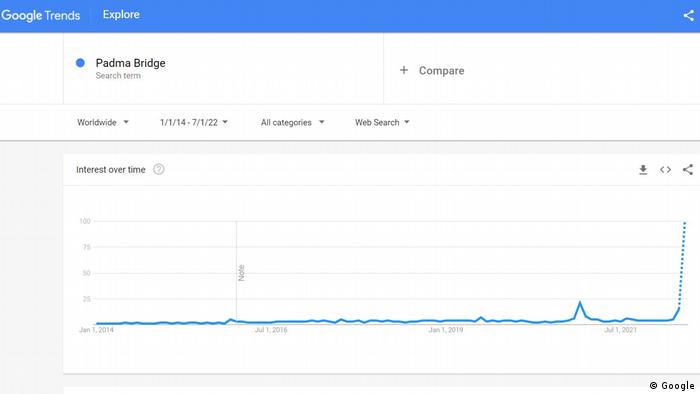Open the Web Search type dropdown
The height and width of the screenshot is (394, 700).
click(x=382, y=122)
